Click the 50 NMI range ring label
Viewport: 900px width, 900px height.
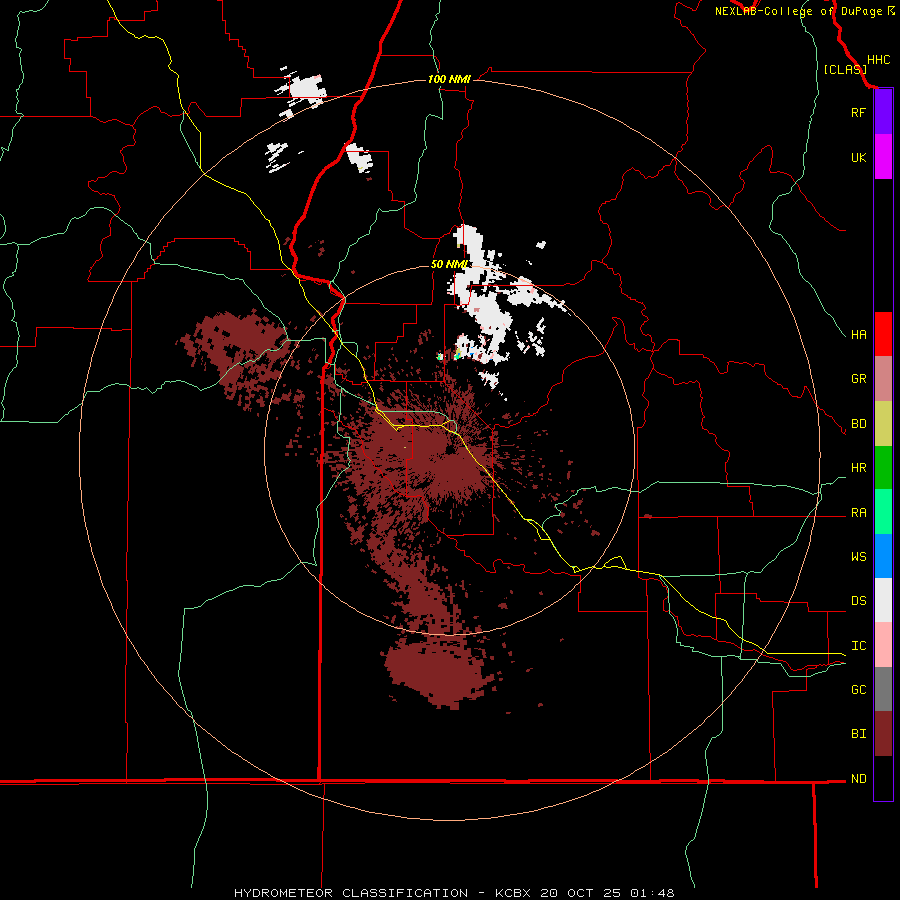(449, 265)
